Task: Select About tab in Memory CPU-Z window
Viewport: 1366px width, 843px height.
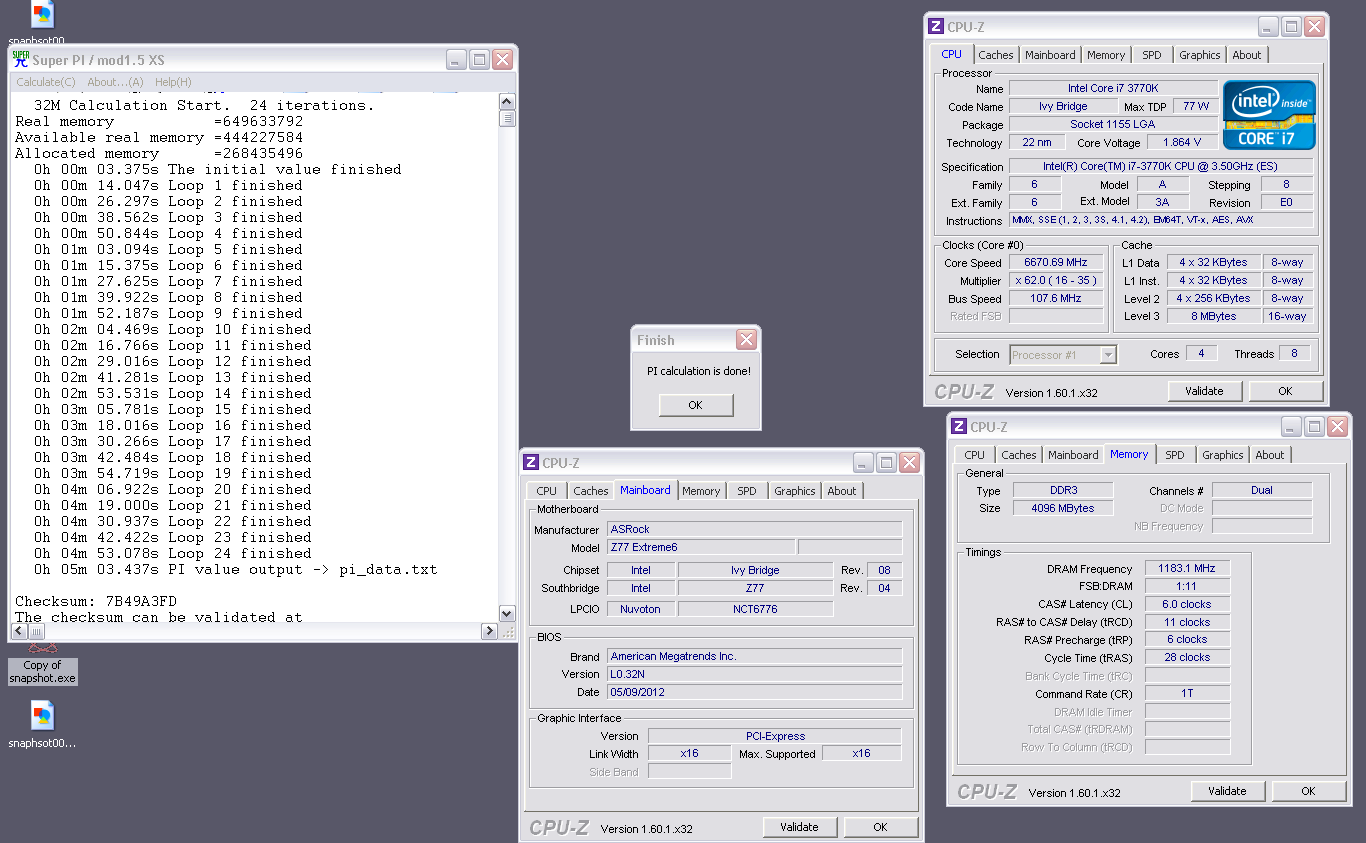Action: pos(1270,455)
